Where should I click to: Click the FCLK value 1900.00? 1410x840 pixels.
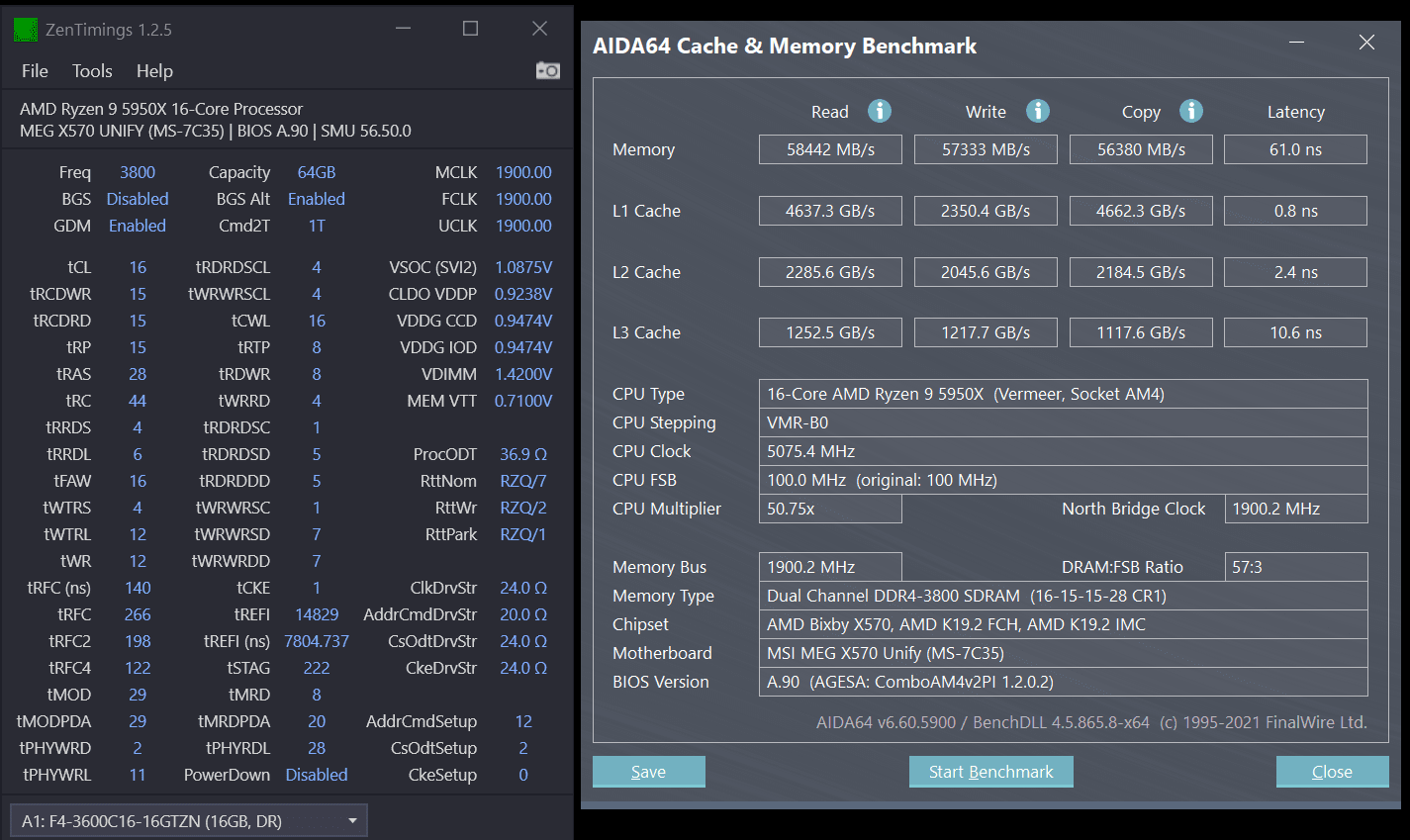[x=523, y=199]
